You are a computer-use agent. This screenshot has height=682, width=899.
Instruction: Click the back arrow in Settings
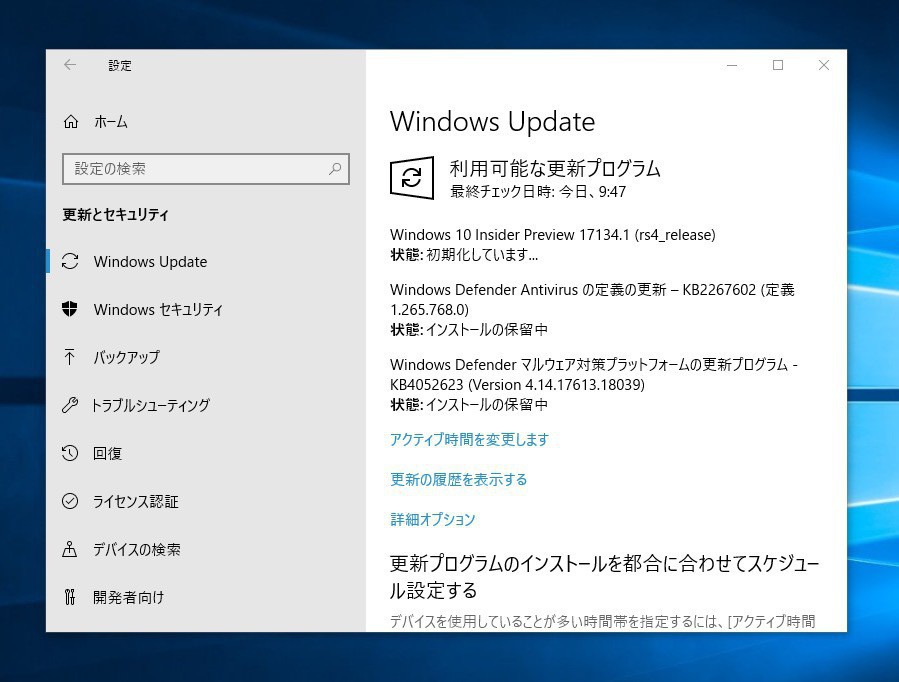(70, 65)
